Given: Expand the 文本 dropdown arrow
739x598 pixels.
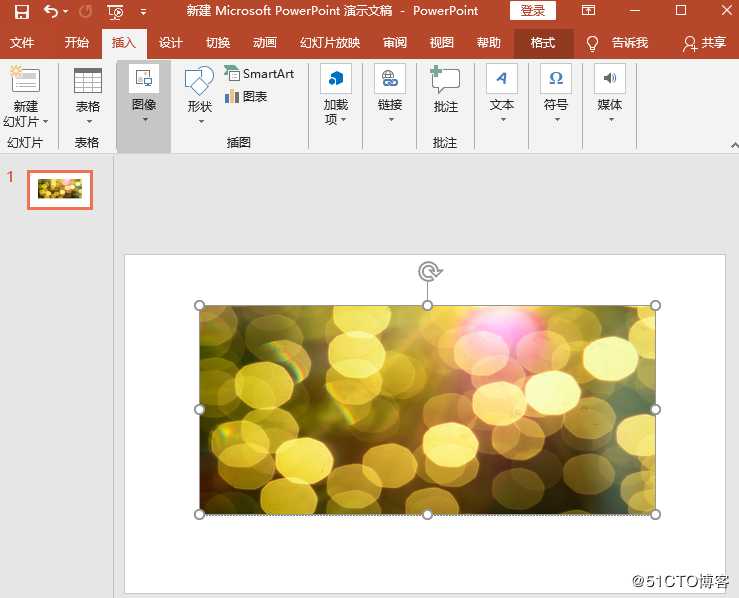Looking at the screenshot, I should click(x=503, y=120).
